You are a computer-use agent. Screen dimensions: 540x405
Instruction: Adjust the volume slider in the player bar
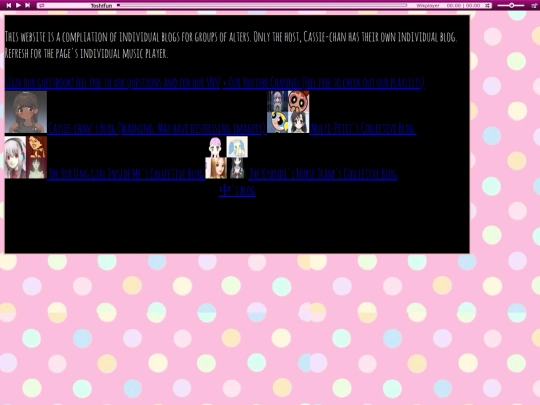[x=511, y=6]
